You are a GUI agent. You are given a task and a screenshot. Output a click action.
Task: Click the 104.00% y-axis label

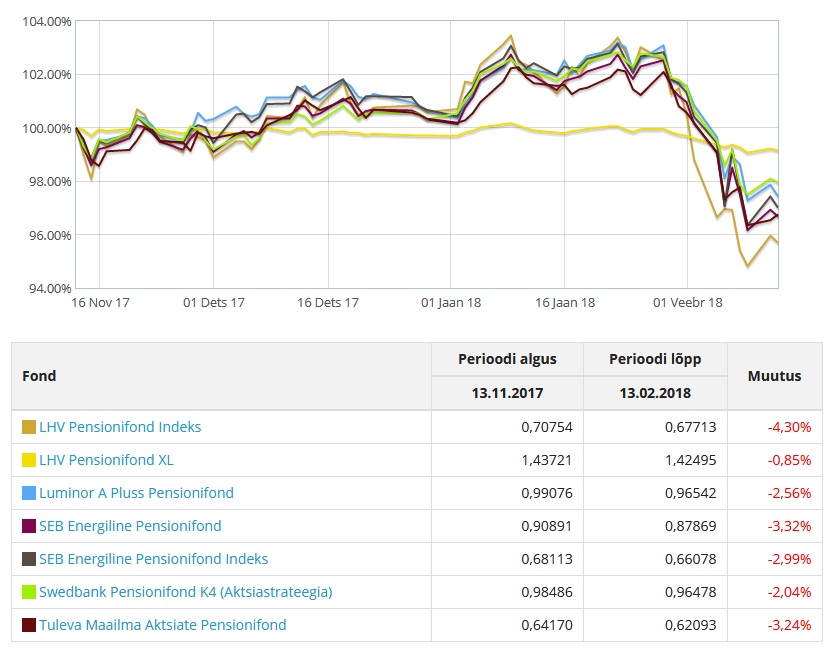[47, 22]
